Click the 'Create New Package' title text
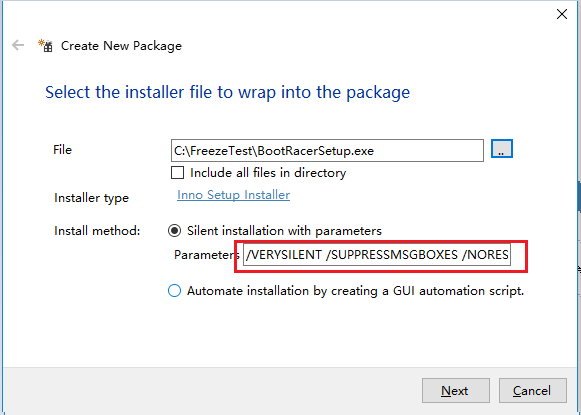Screen dimensions: 581x415 pos(121,46)
